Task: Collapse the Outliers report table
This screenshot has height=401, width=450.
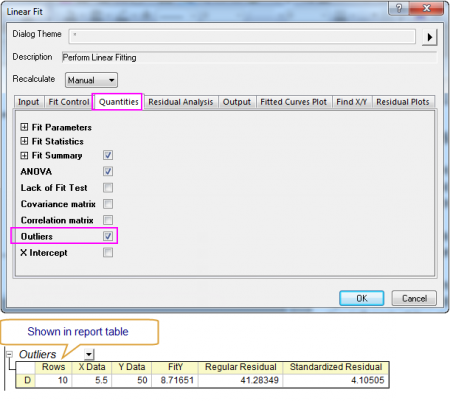Action: coord(9,354)
